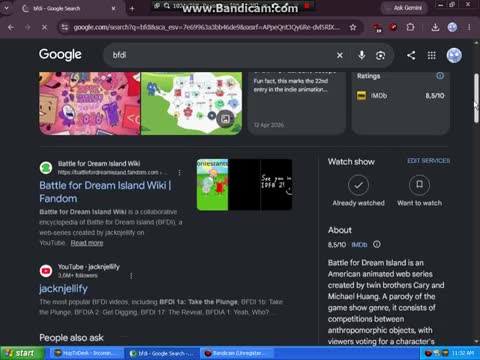
Task: Stop loading the page
Action: 44,27
